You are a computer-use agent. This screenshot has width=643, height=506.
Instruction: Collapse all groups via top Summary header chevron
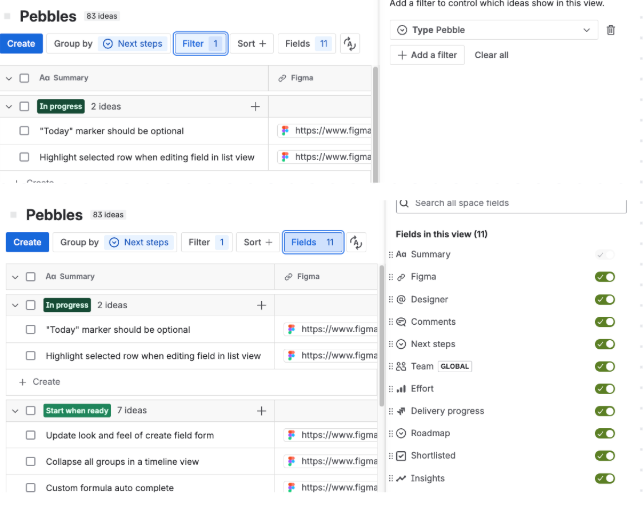pyautogui.click(x=9, y=78)
